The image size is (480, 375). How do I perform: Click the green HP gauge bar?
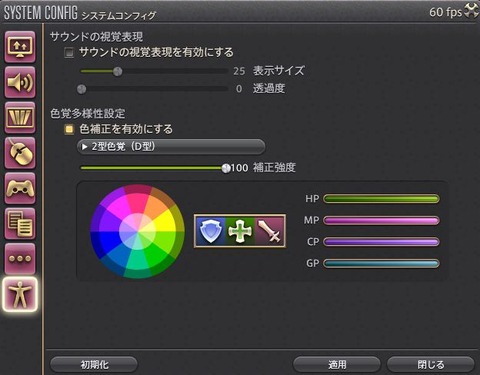coord(381,199)
